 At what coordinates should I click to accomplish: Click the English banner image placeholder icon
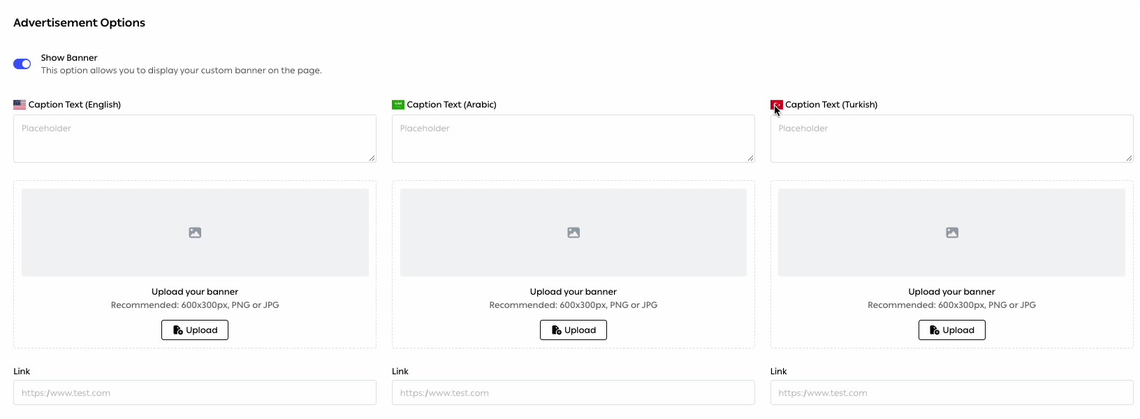(195, 233)
